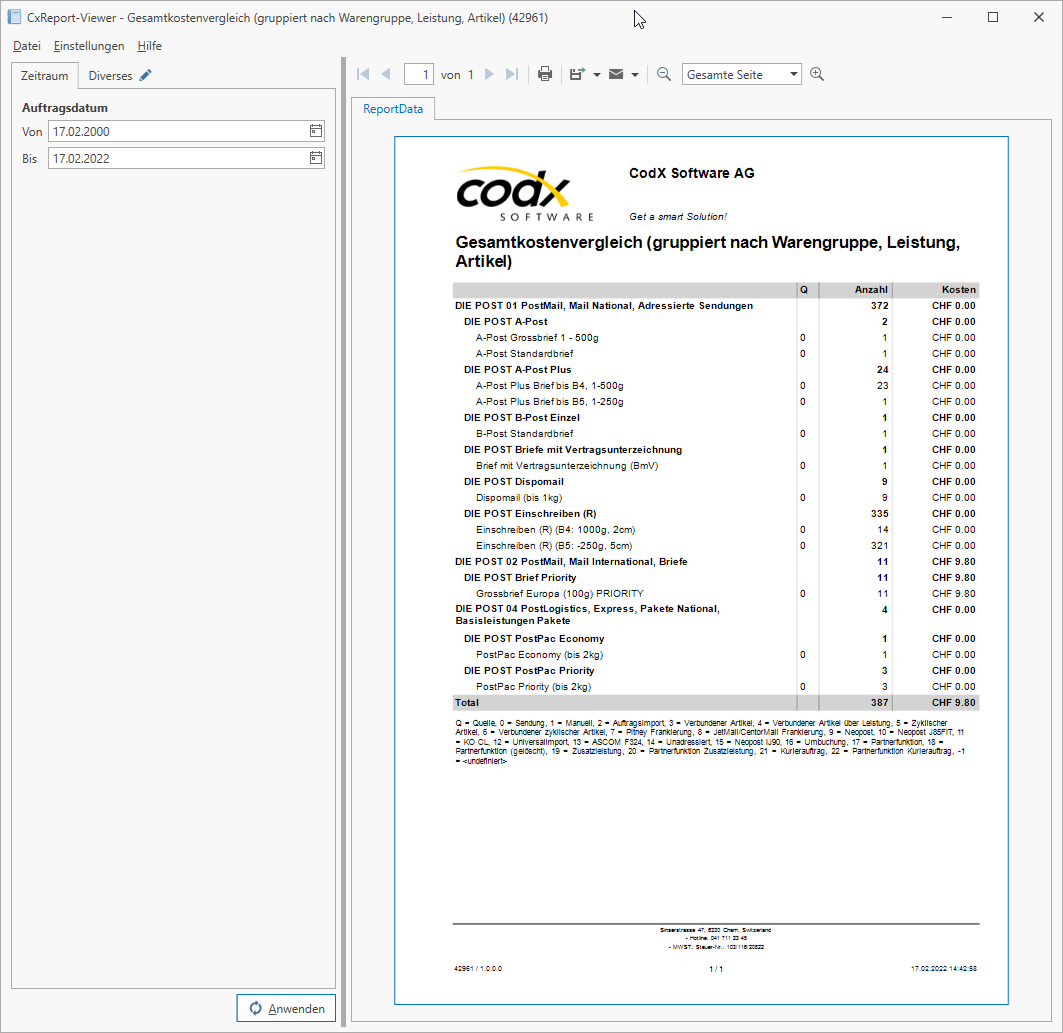Click the 'Auftragsdatum' section label
Image resolution: width=1063 pixels, height=1033 pixels.
65,108
